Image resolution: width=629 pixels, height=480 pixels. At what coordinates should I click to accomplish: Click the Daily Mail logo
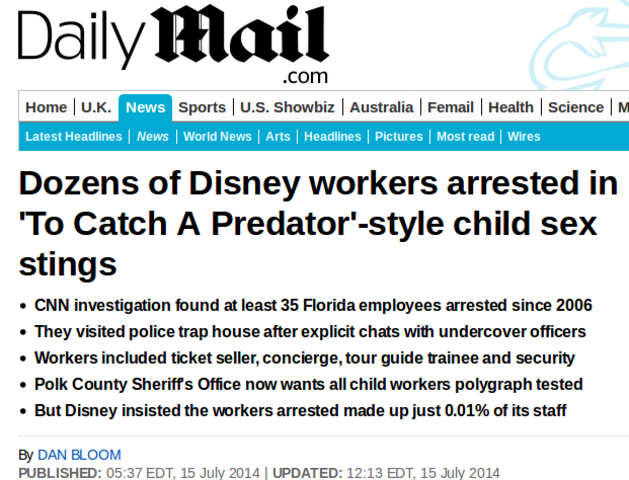click(173, 43)
